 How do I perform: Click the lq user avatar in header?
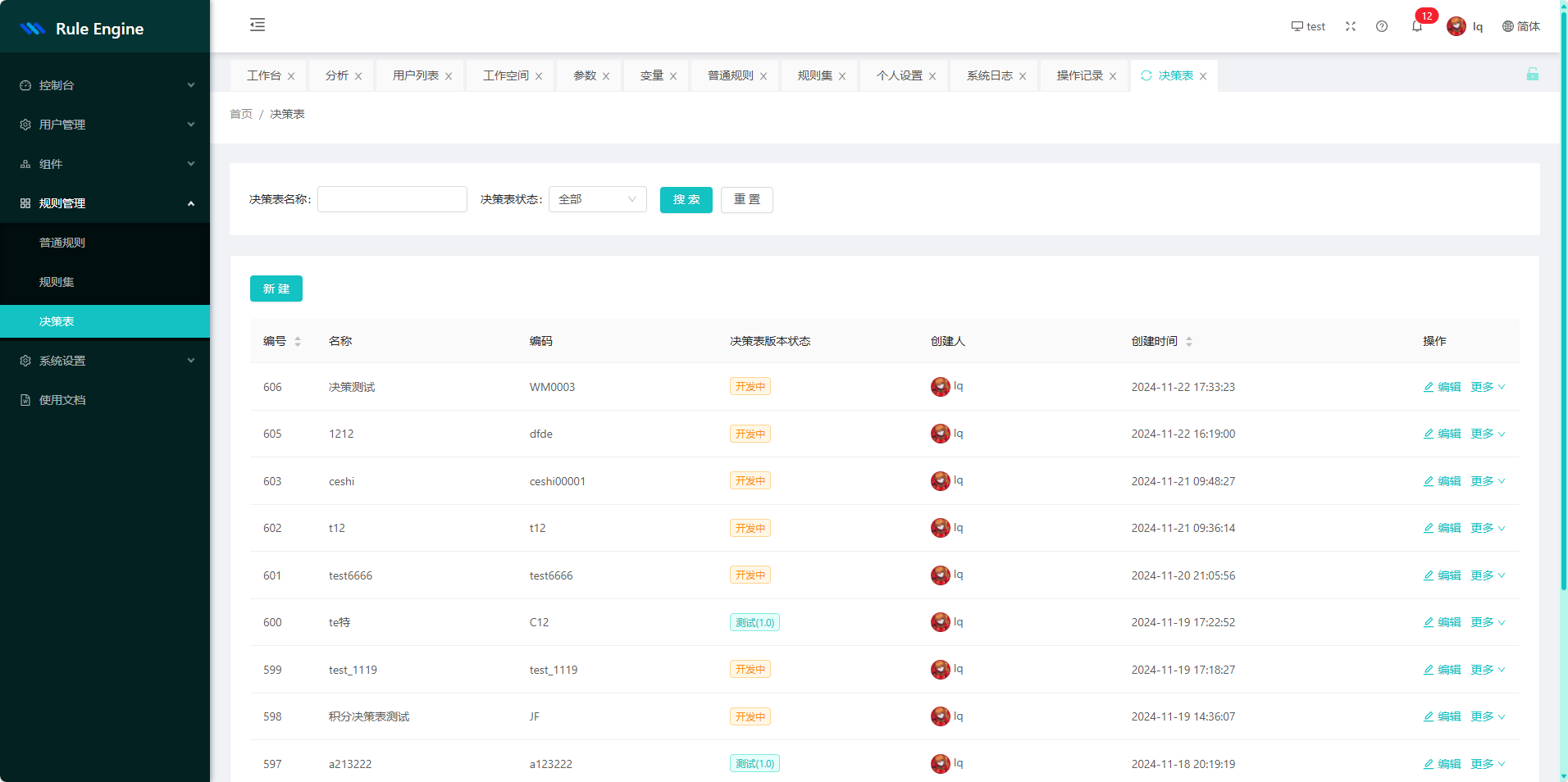click(x=1456, y=26)
